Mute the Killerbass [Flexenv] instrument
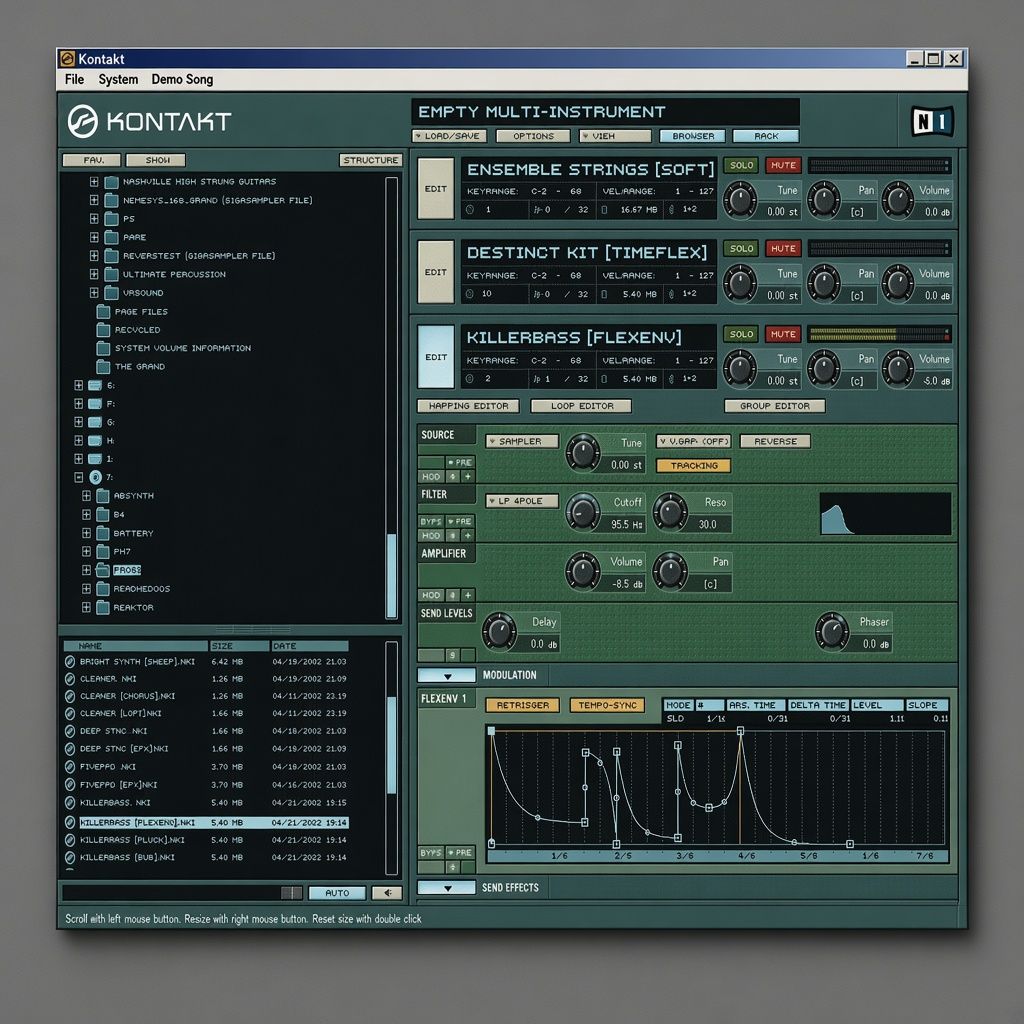 tap(783, 334)
